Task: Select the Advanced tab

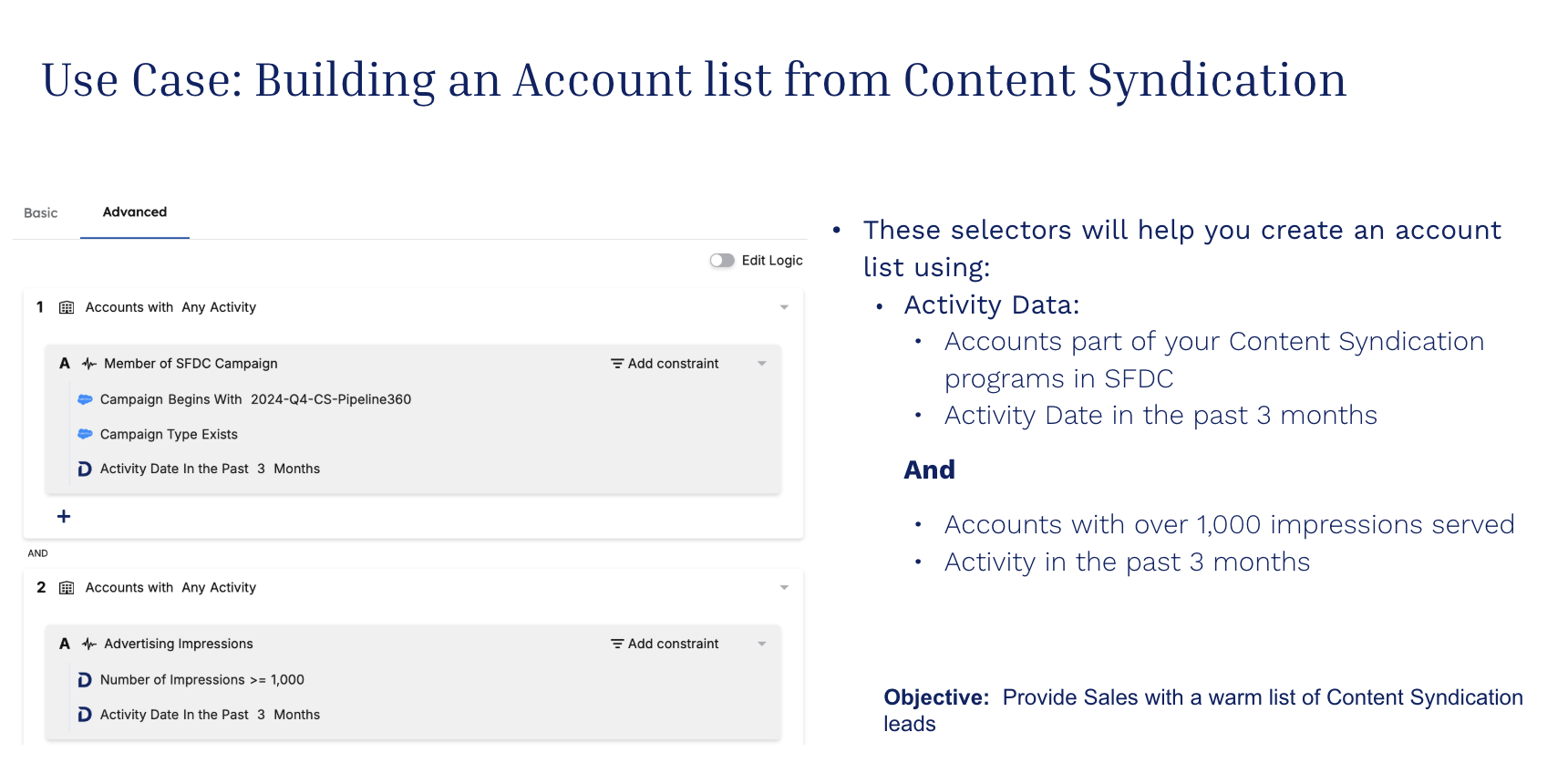Action: click(x=135, y=212)
